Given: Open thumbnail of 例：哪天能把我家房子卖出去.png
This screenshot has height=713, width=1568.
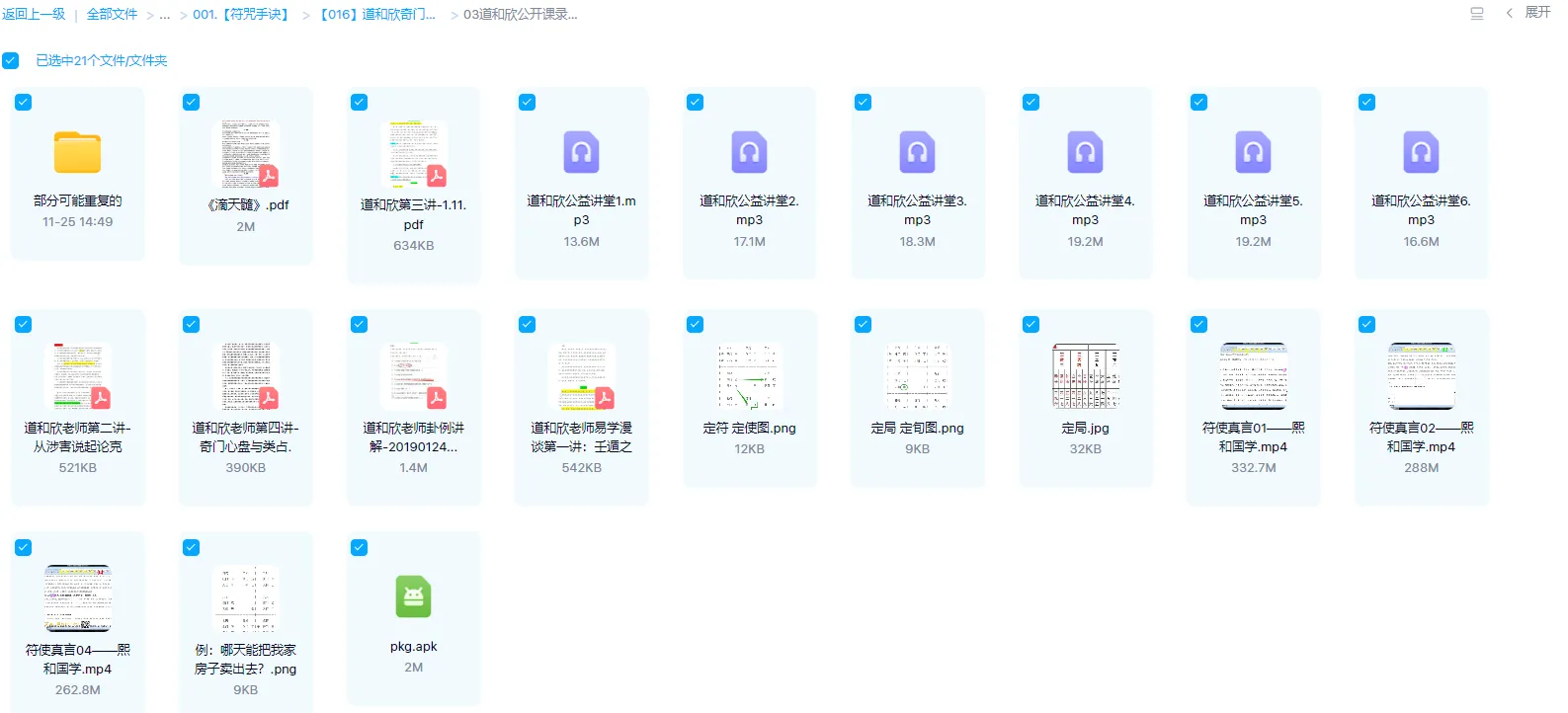Looking at the screenshot, I should [x=245, y=598].
